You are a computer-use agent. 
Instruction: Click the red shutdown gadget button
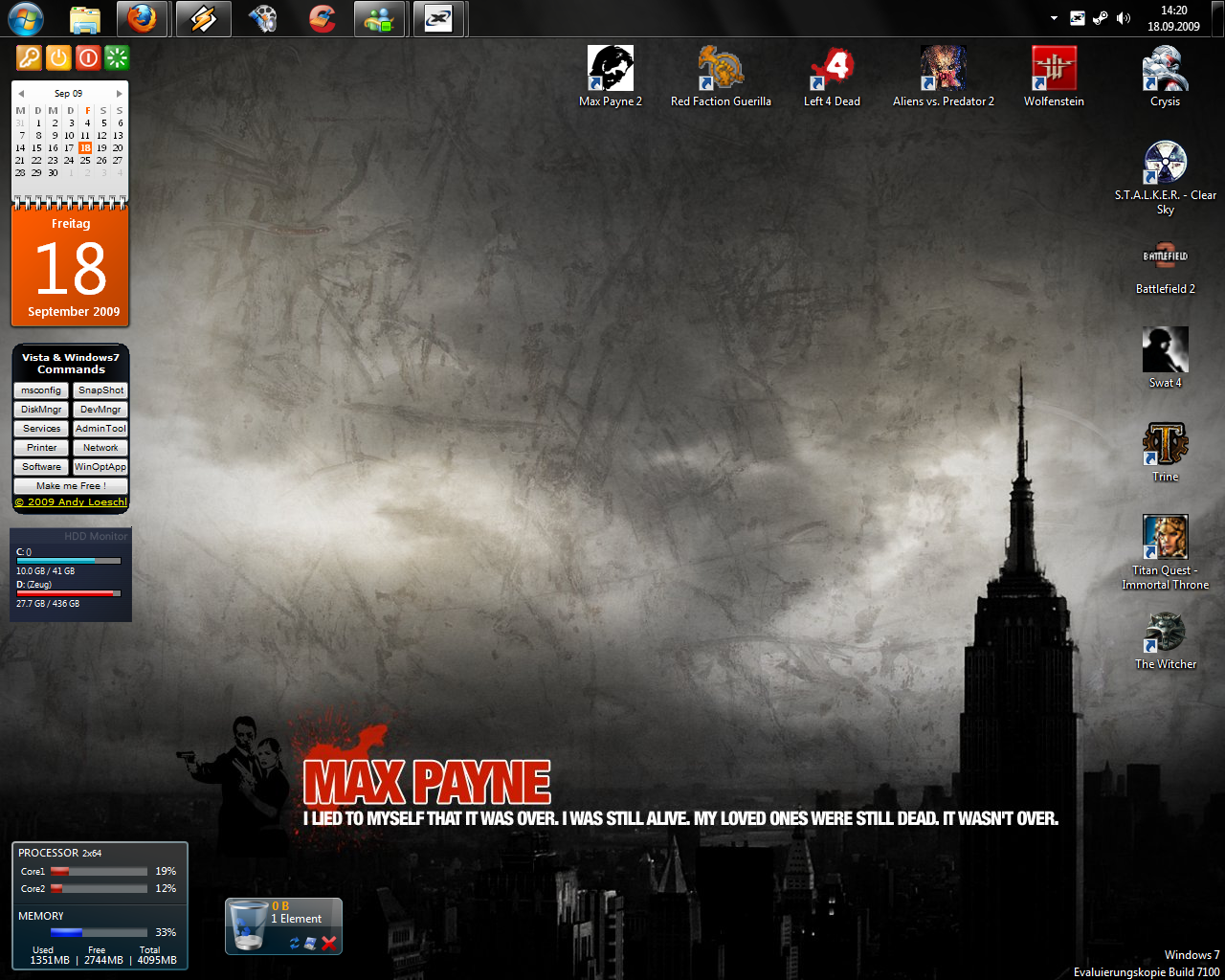pyautogui.click(x=88, y=58)
